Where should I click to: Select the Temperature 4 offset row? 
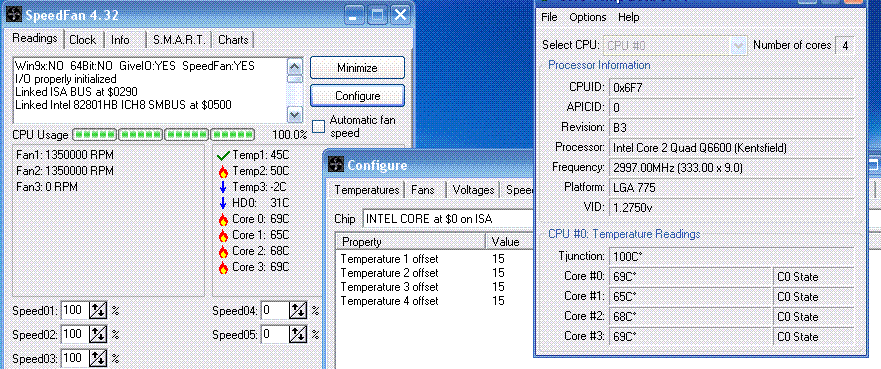434,301
